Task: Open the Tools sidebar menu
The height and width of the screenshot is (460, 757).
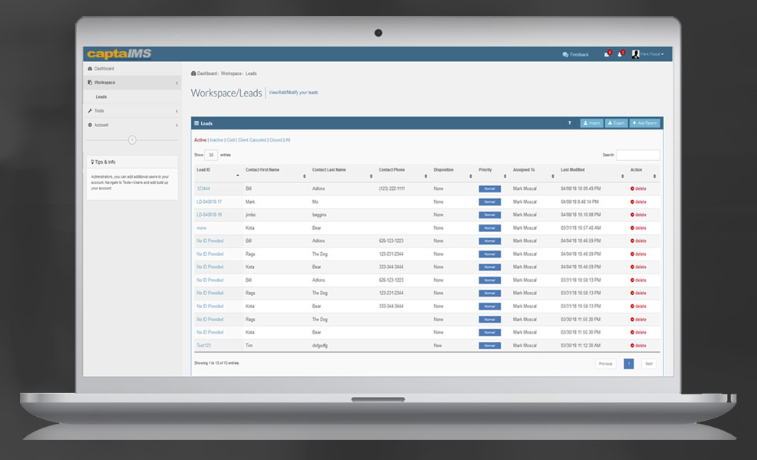Action: [132, 111]
